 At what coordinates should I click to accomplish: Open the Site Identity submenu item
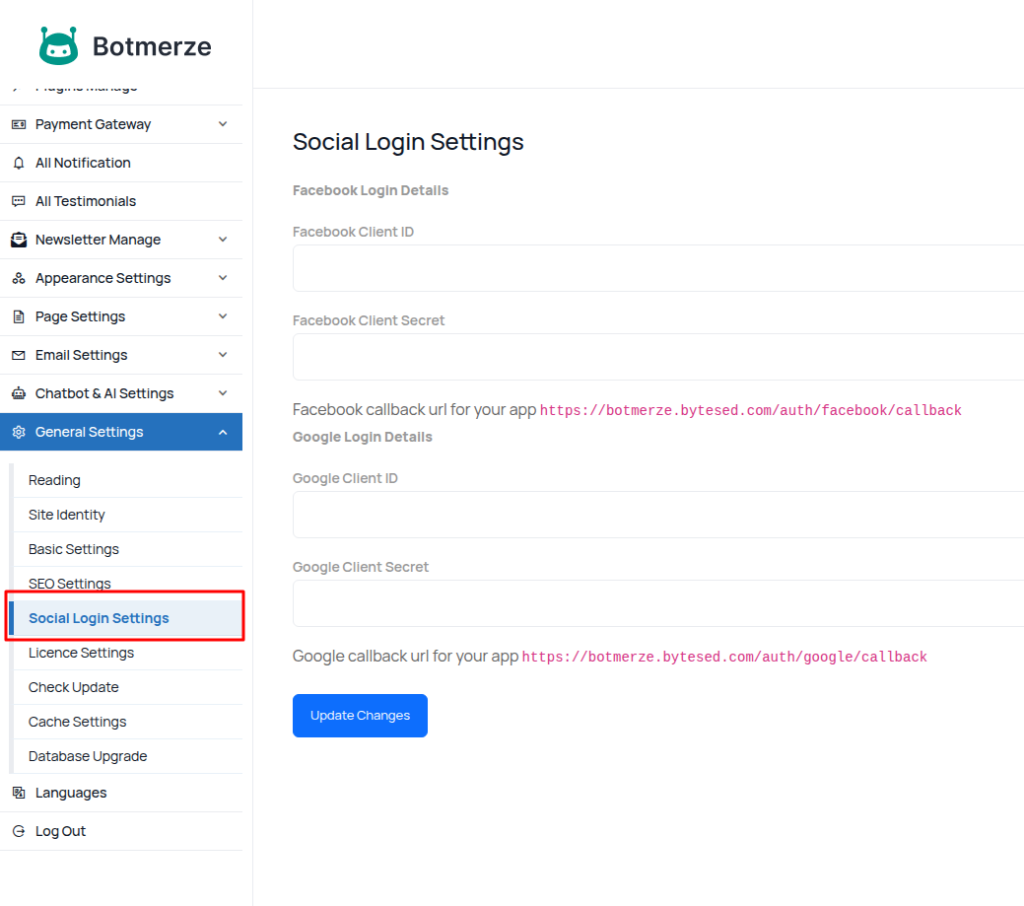67,515
